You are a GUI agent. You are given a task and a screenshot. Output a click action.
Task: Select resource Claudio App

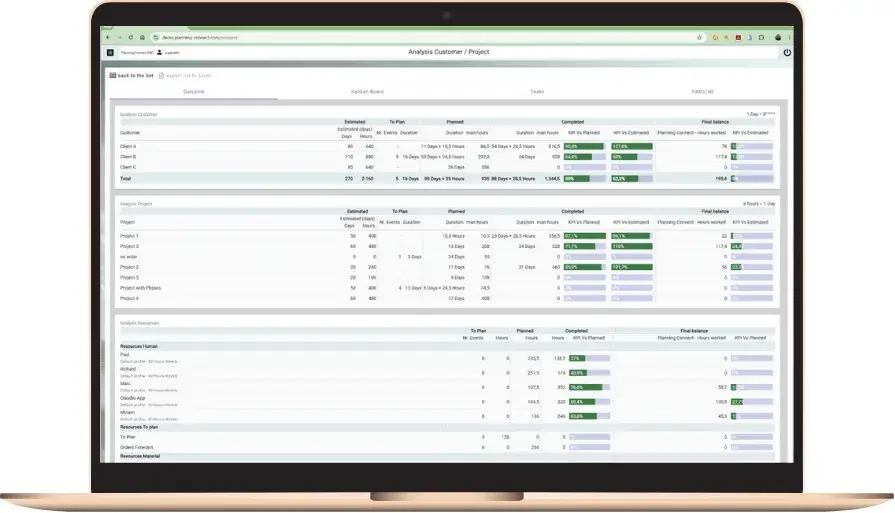point(446,401)
